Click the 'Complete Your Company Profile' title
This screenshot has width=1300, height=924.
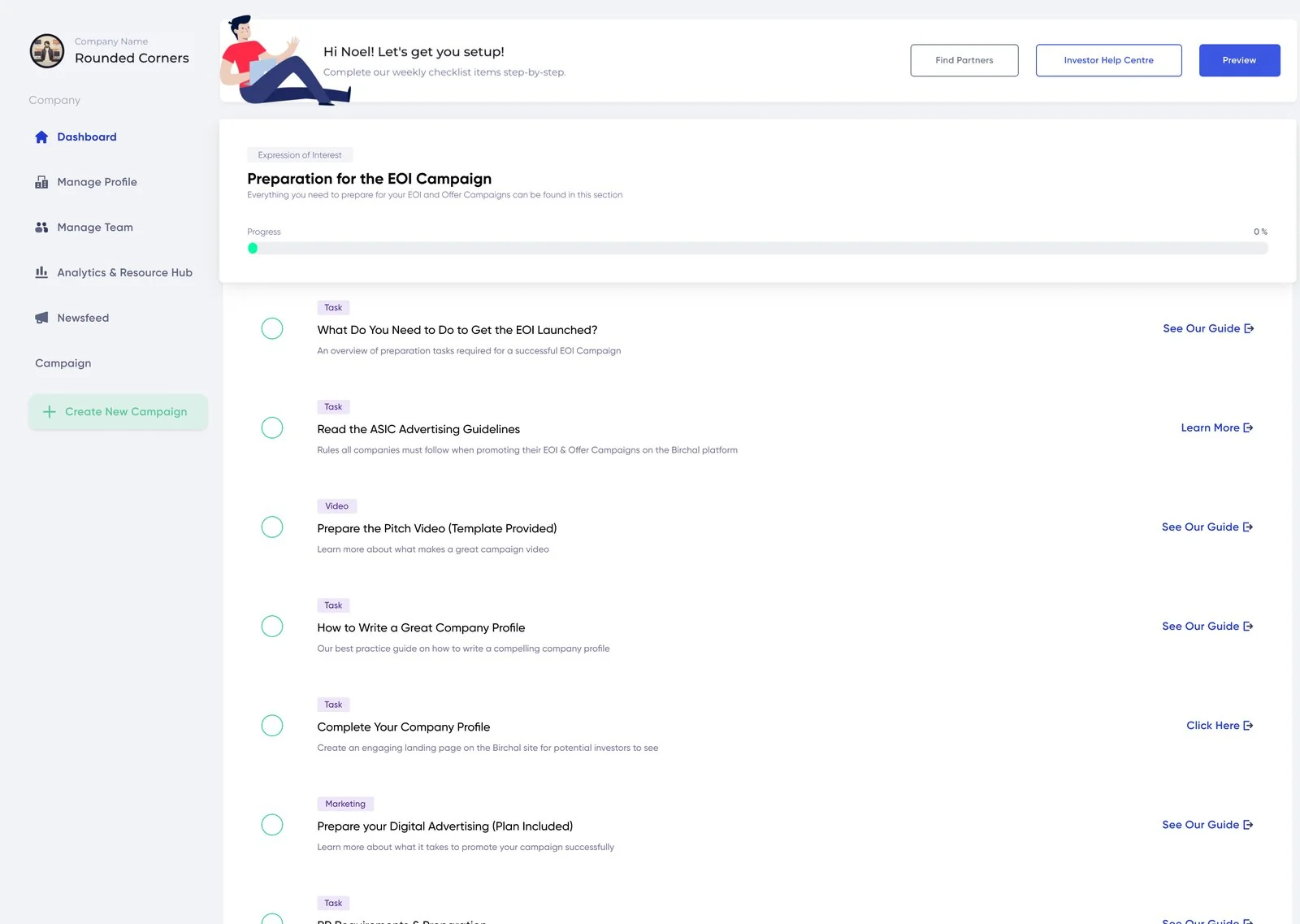point(404,727)
